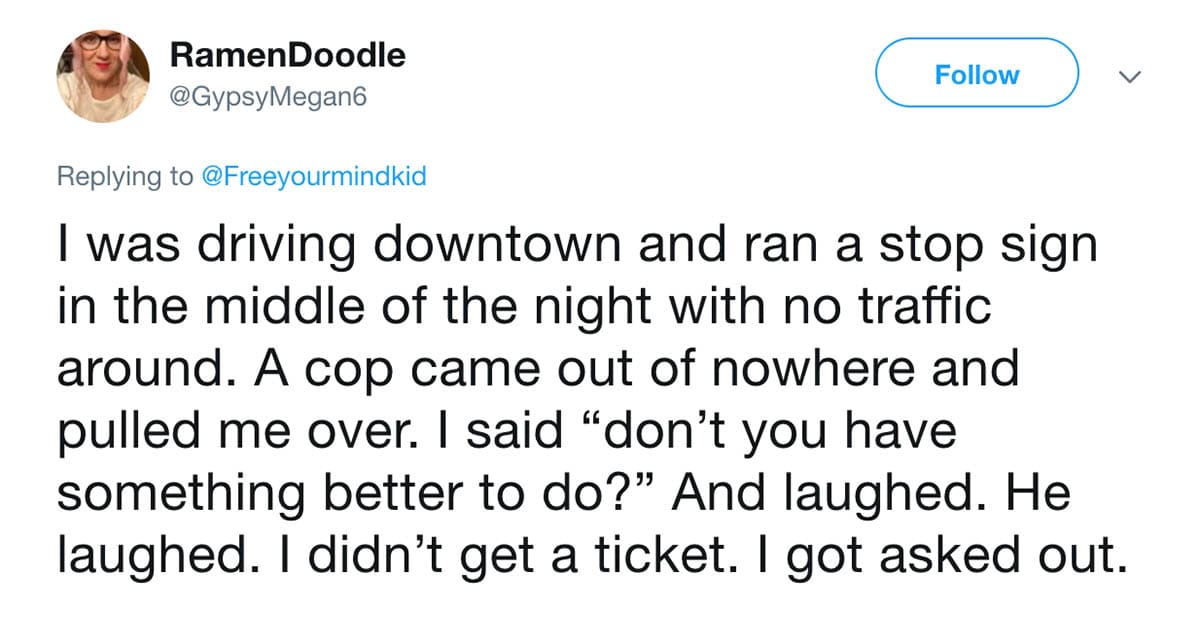This screenshot has height=628, width=1200.
Task: Click the word 'pulled' in the tweet
Action: pos(122,429)
